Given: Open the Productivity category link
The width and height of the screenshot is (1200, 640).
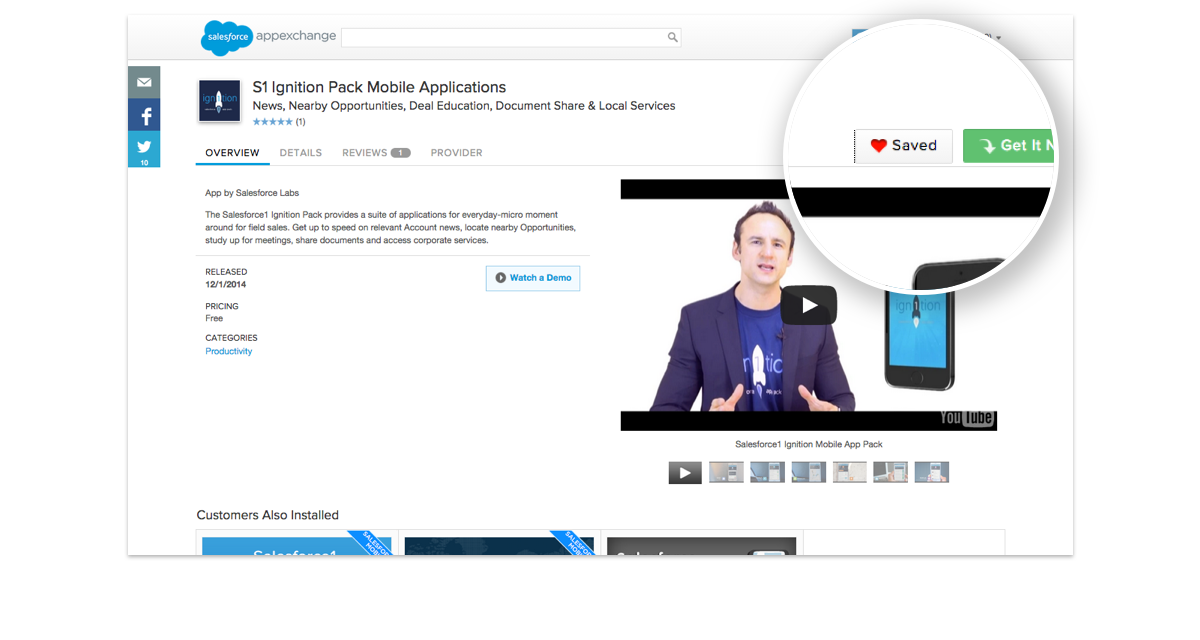Looking at the screenshot, I should (229, 351).
